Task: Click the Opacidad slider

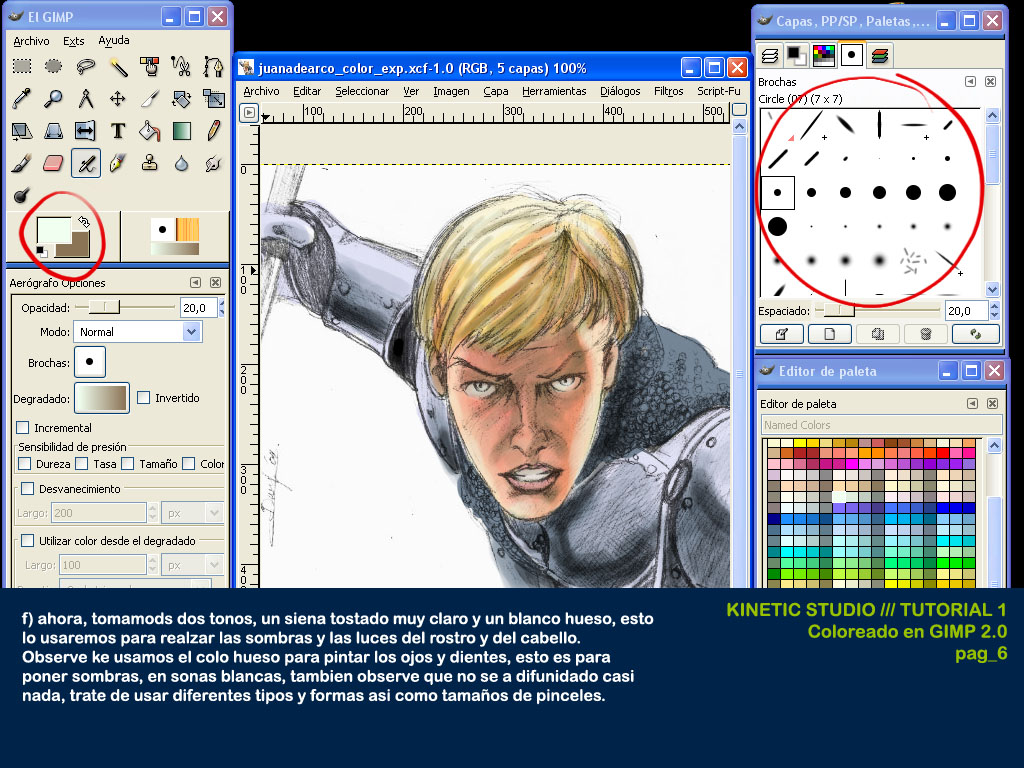Action: tap(125, 307)
